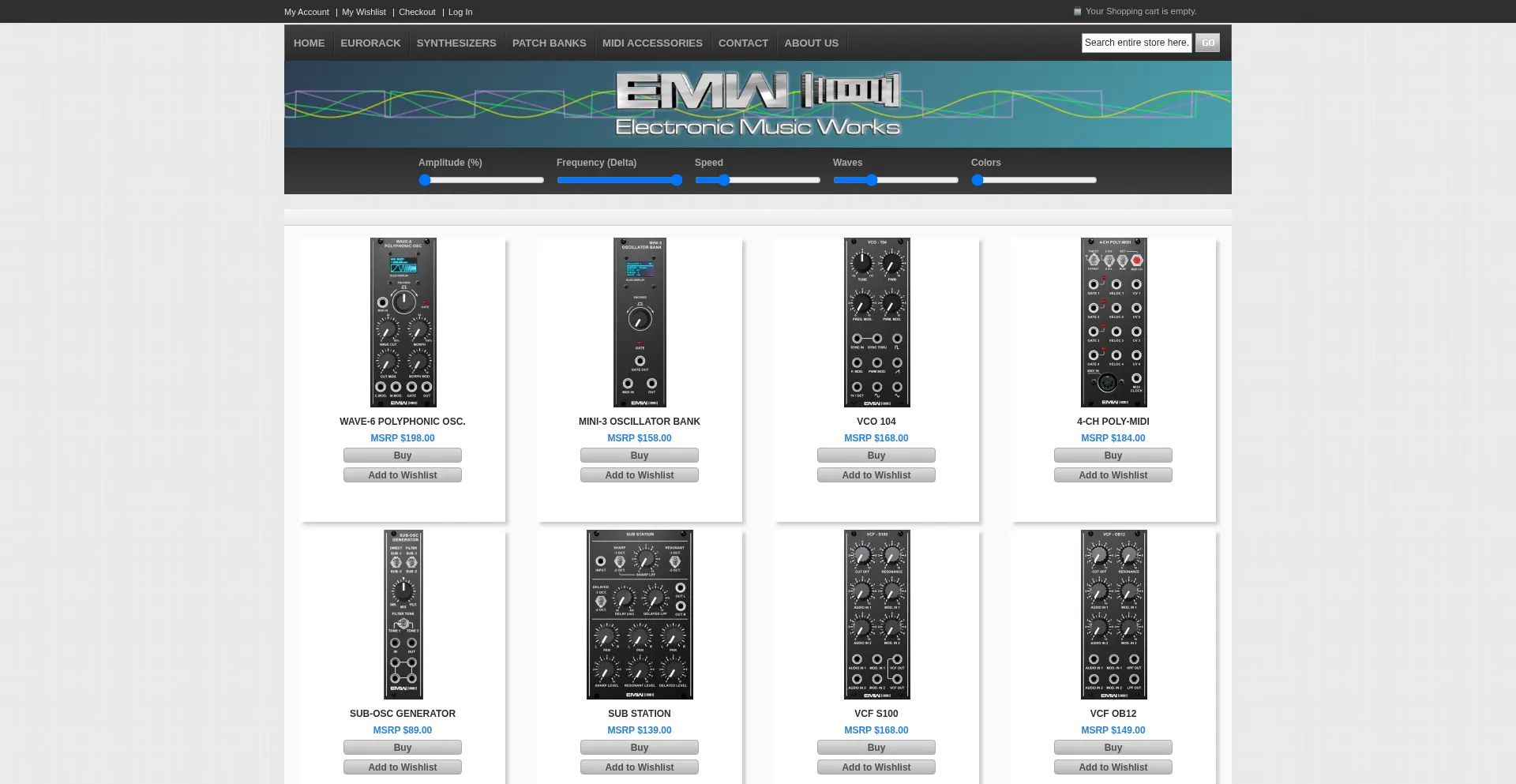Buy the Mini-3 Oscillator Bank
1516x784 pixels.
click(x=640, y=456)
